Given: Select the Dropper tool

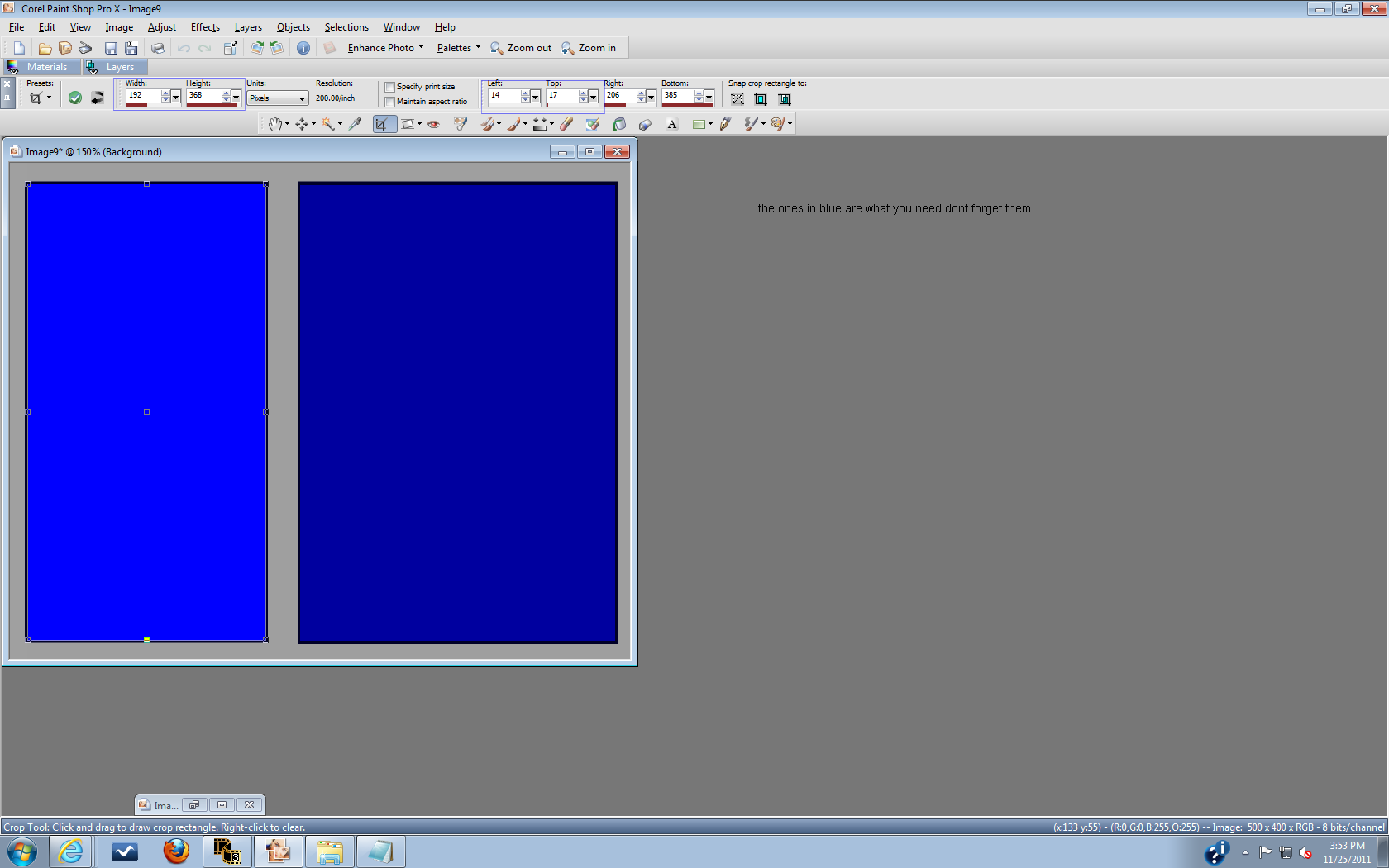Looking at the screenshot, I should (355, 124).
